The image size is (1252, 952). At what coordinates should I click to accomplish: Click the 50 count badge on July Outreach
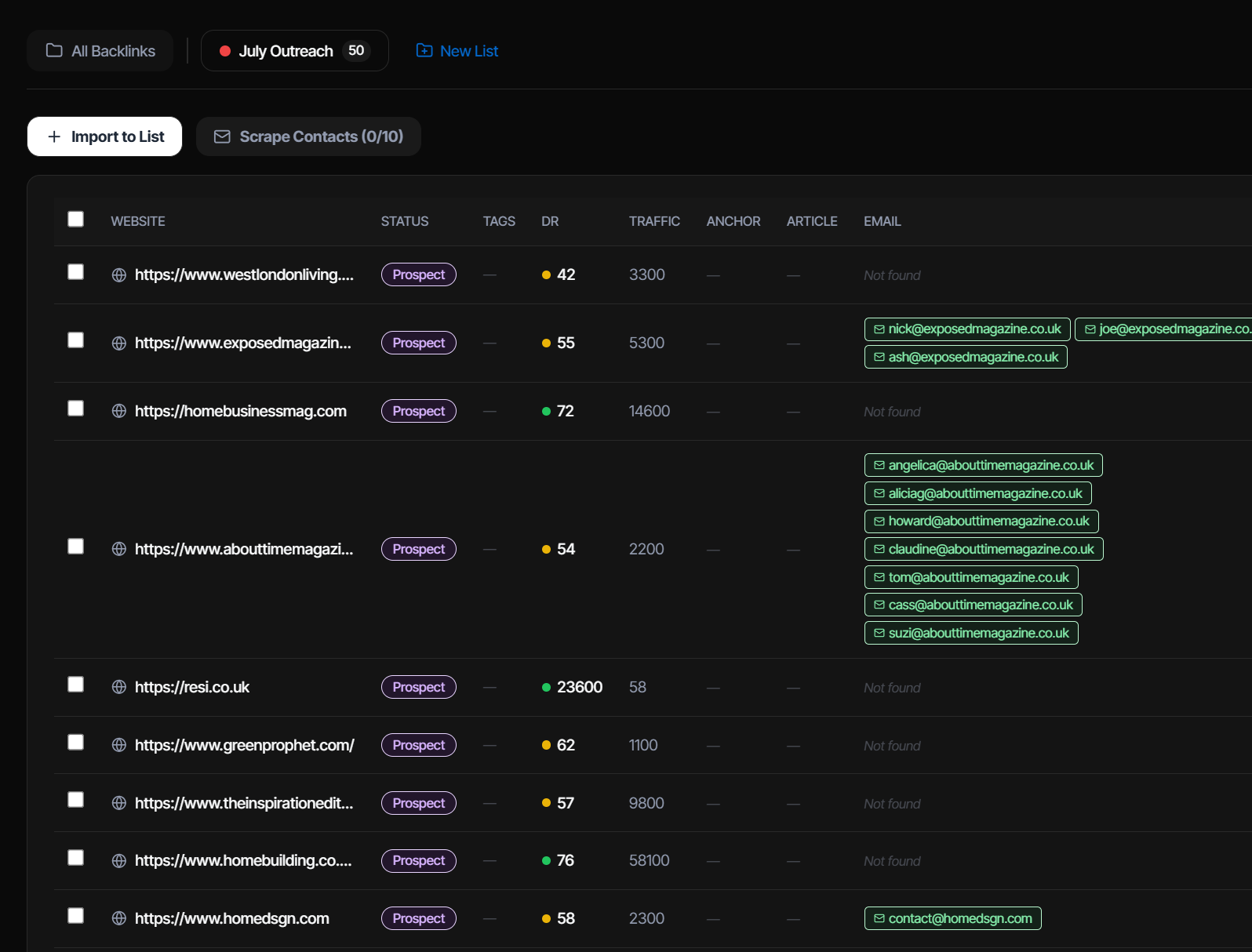pos(356,50)
